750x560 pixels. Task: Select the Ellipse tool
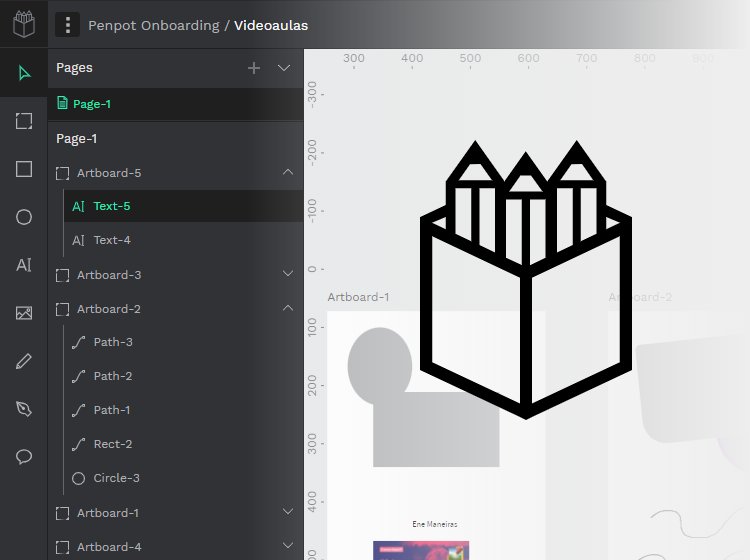click(24, 217)
